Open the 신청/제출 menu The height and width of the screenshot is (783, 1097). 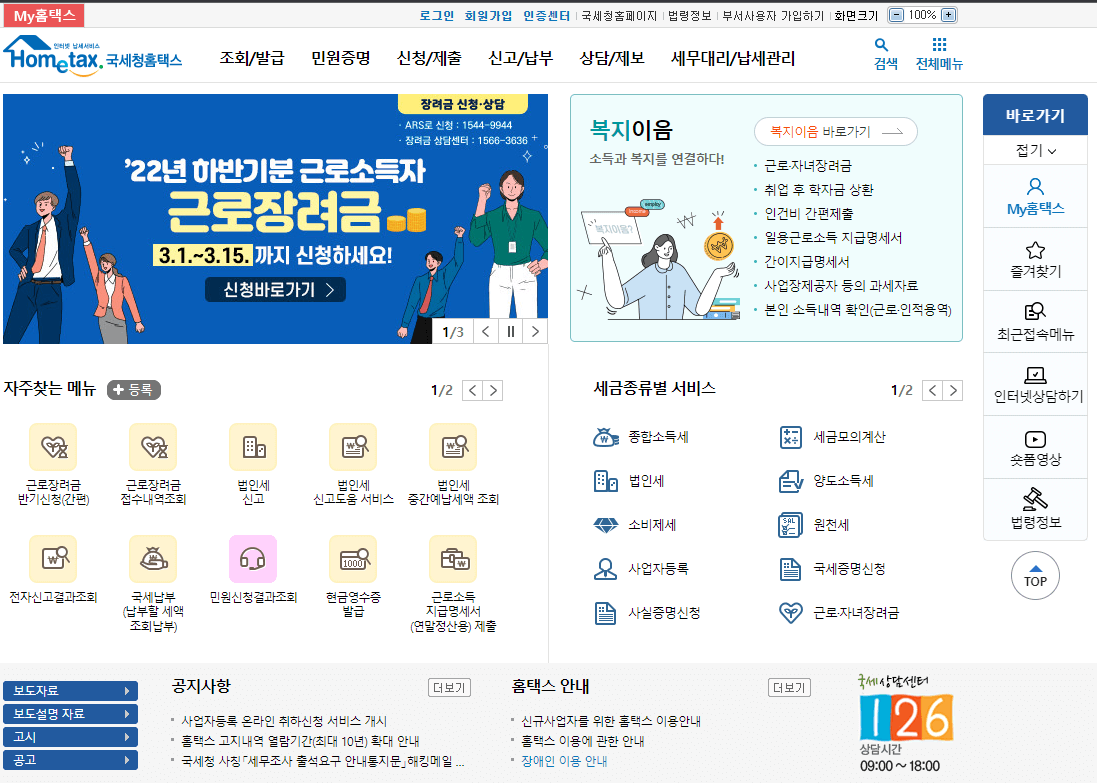tap(429, 58)
